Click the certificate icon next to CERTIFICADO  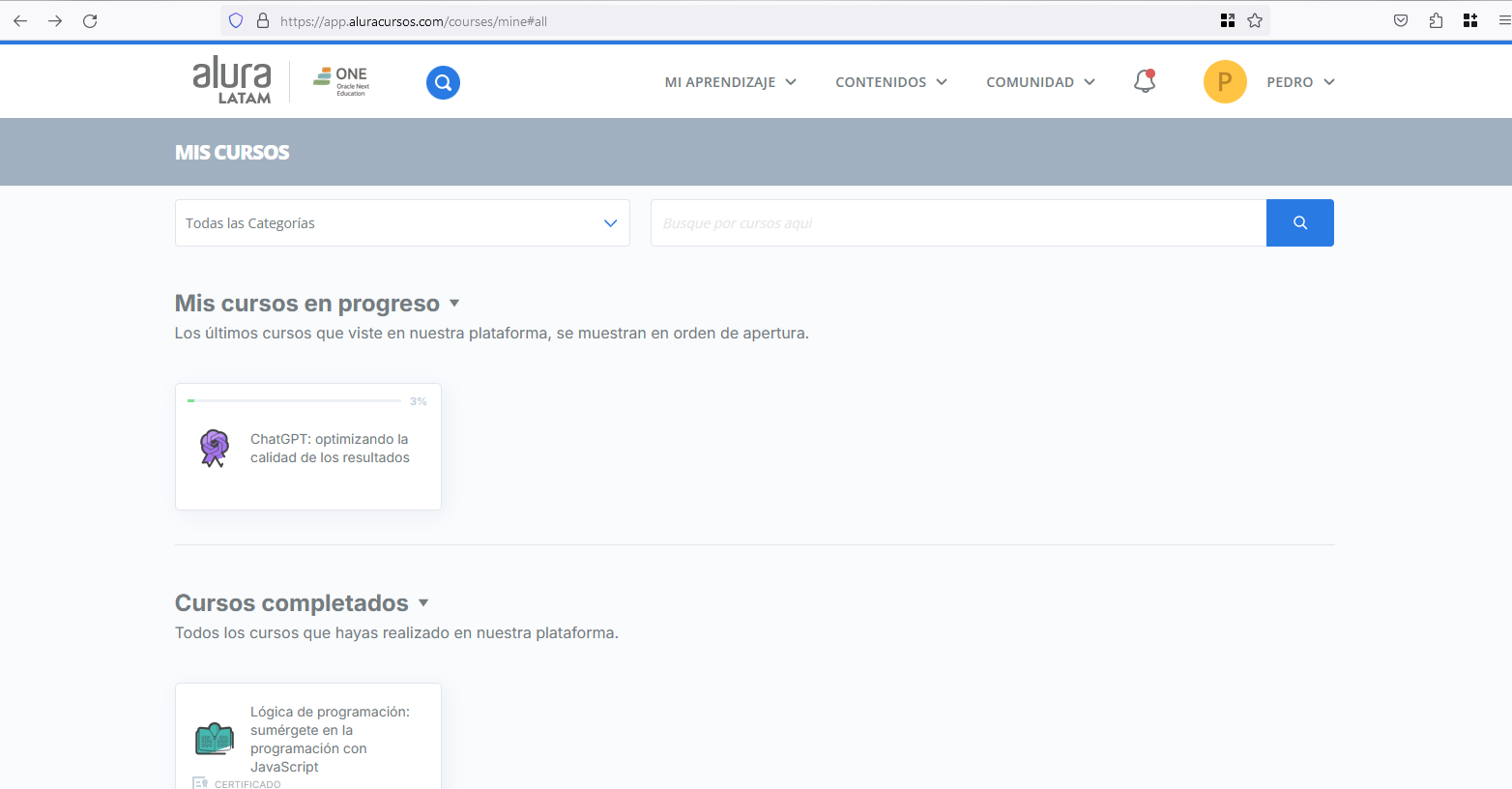[x=200, y=783]
